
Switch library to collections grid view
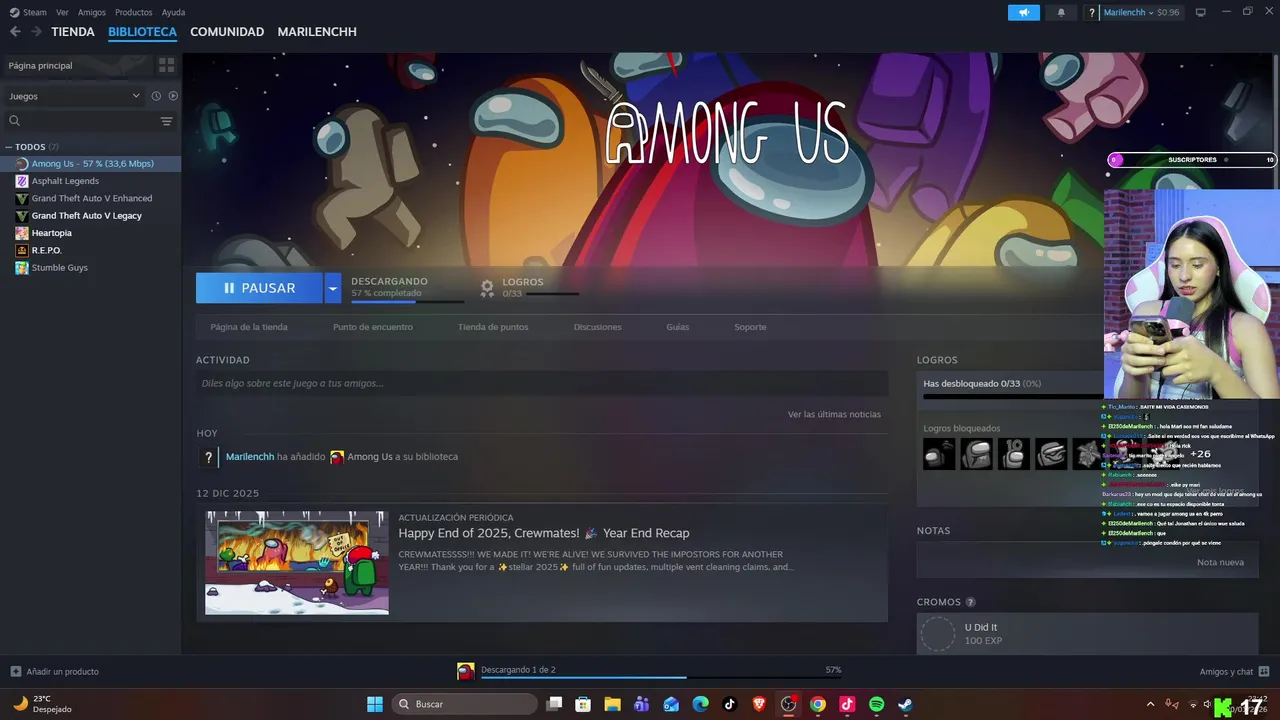(x=166, y=65)
